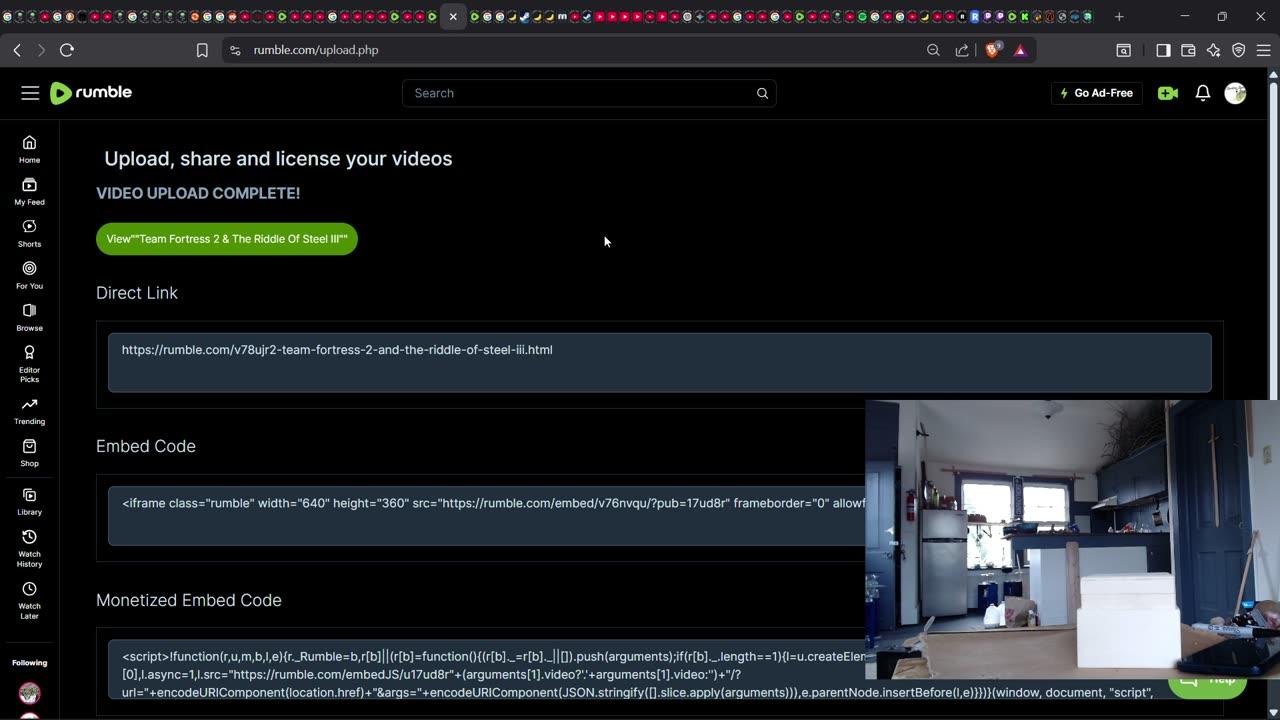Bookmark this page in address bar
Viewport: 1280px width, 720px height.
(202, 50)
